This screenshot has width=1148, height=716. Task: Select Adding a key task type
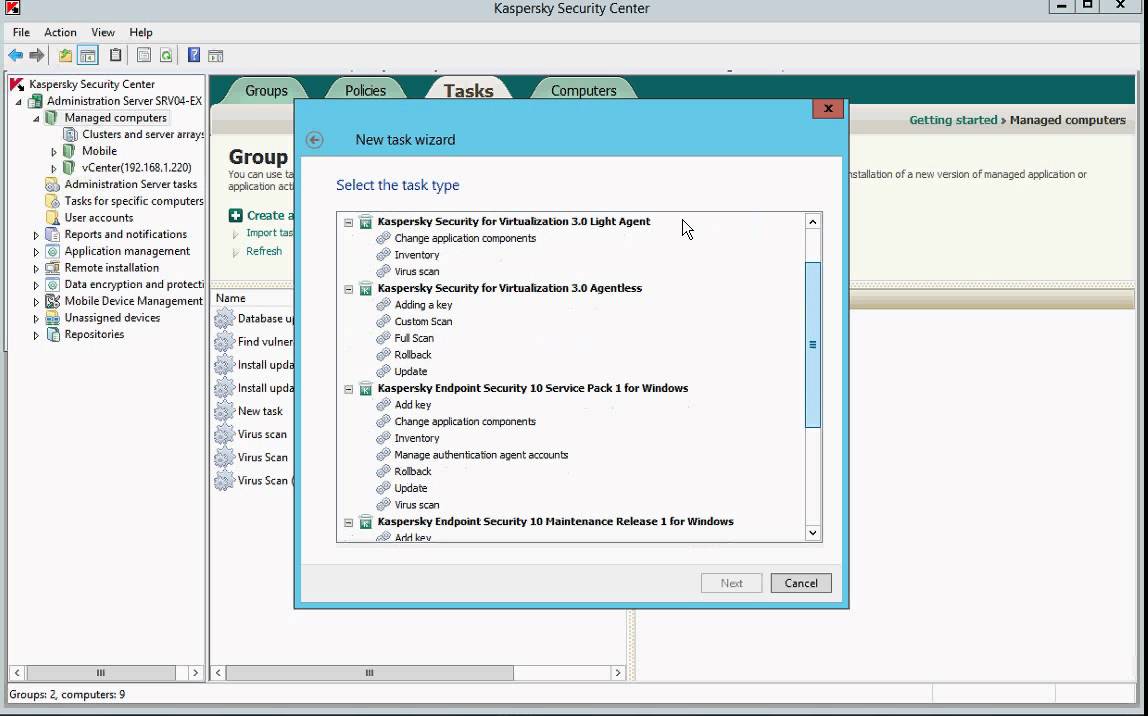(x=423, y=305)
